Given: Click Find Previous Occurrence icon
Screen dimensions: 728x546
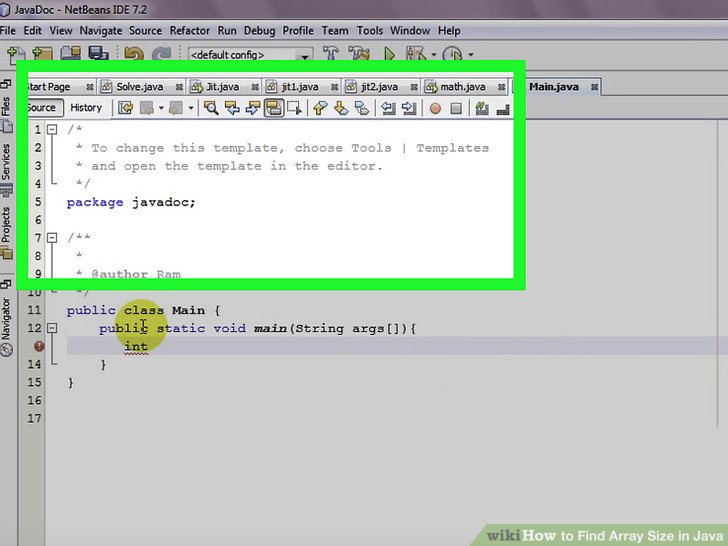Looking at the screenshot, I should click(232, 108).
